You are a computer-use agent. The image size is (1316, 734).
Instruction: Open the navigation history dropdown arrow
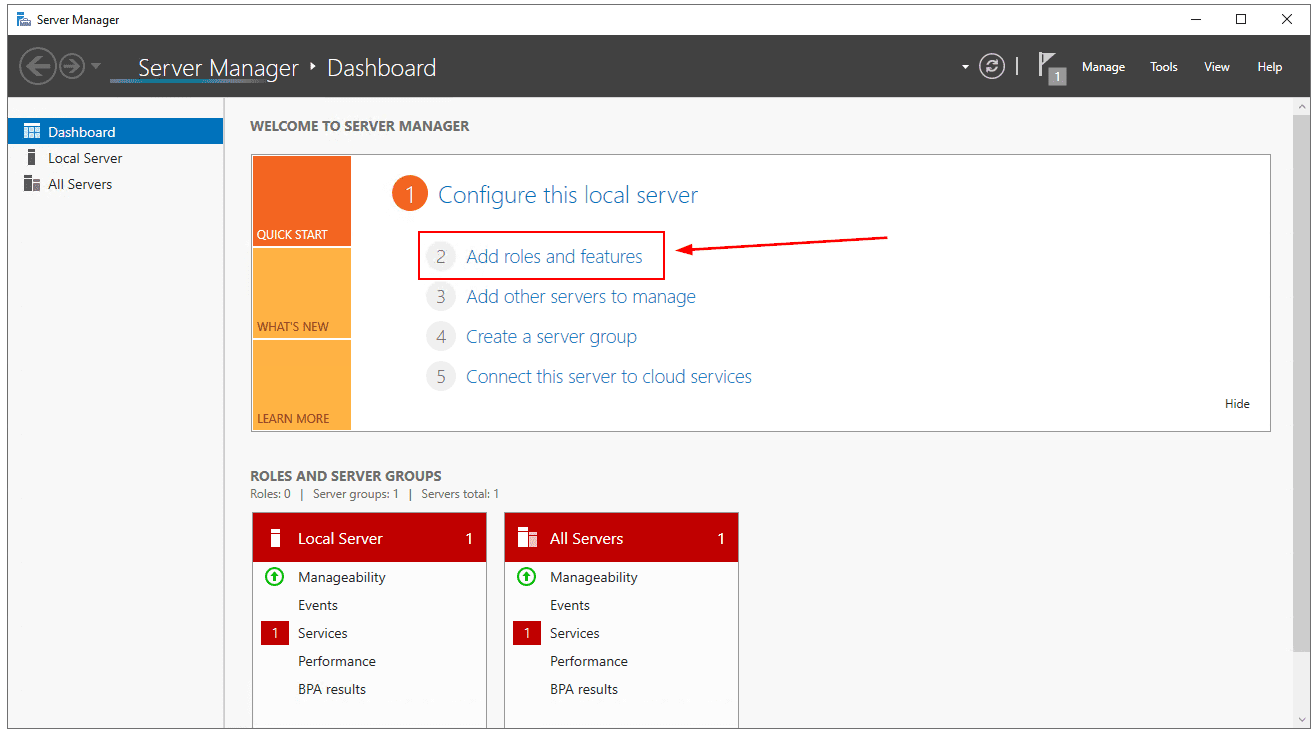tap(96, 66)
